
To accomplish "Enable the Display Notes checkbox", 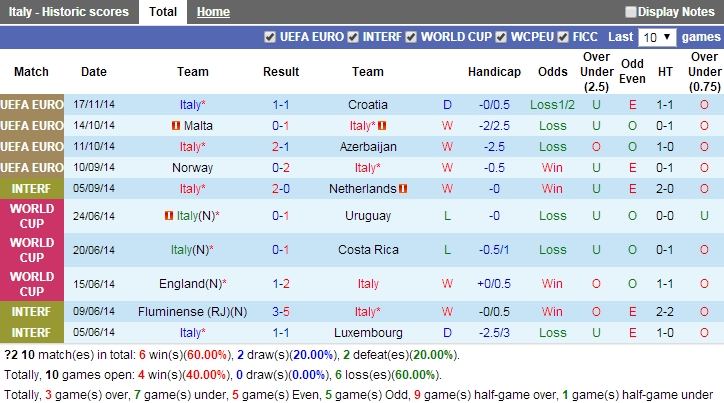I will click(631, 12).
